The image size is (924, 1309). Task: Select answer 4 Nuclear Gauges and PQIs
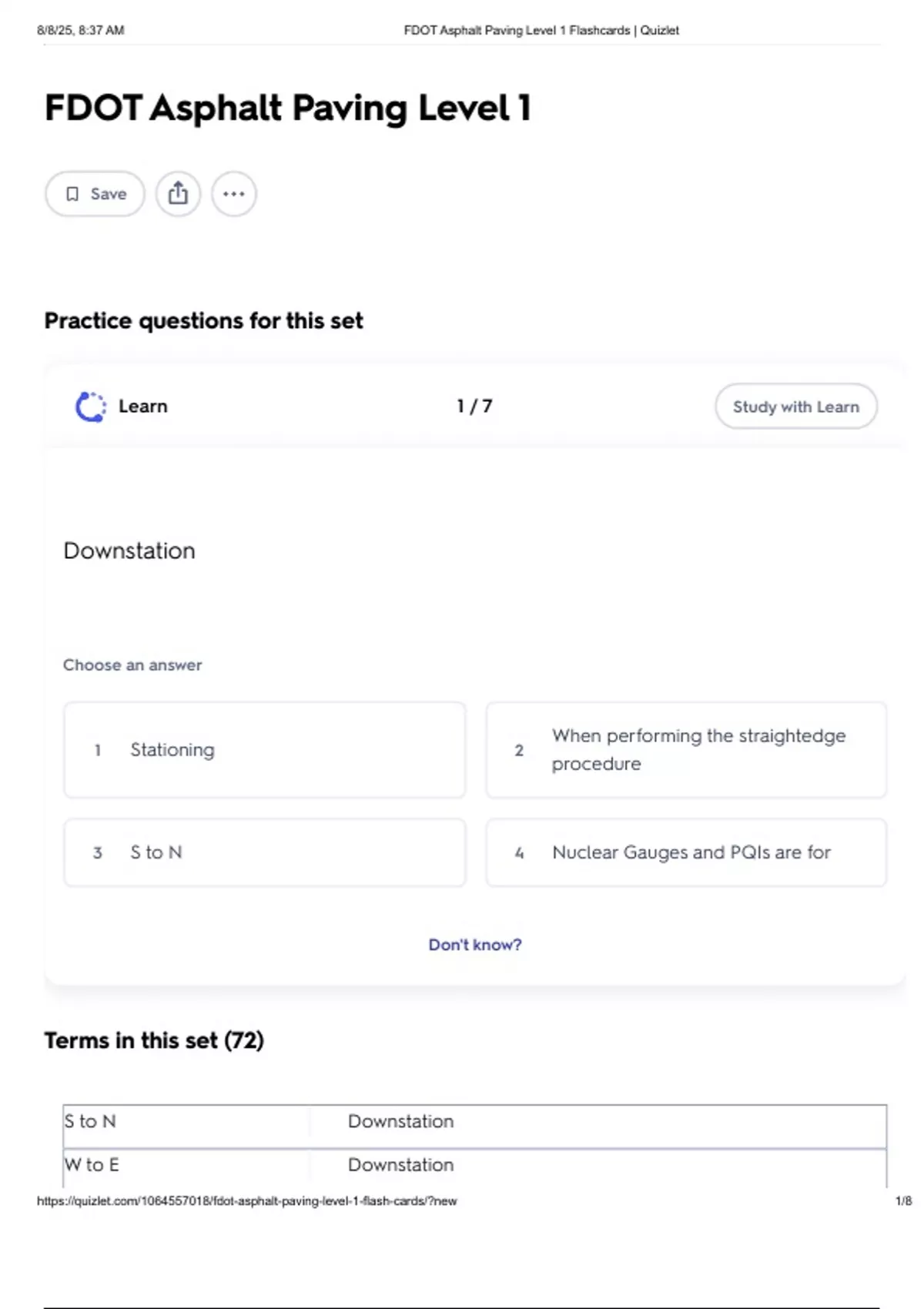click(x=686, y=852)
